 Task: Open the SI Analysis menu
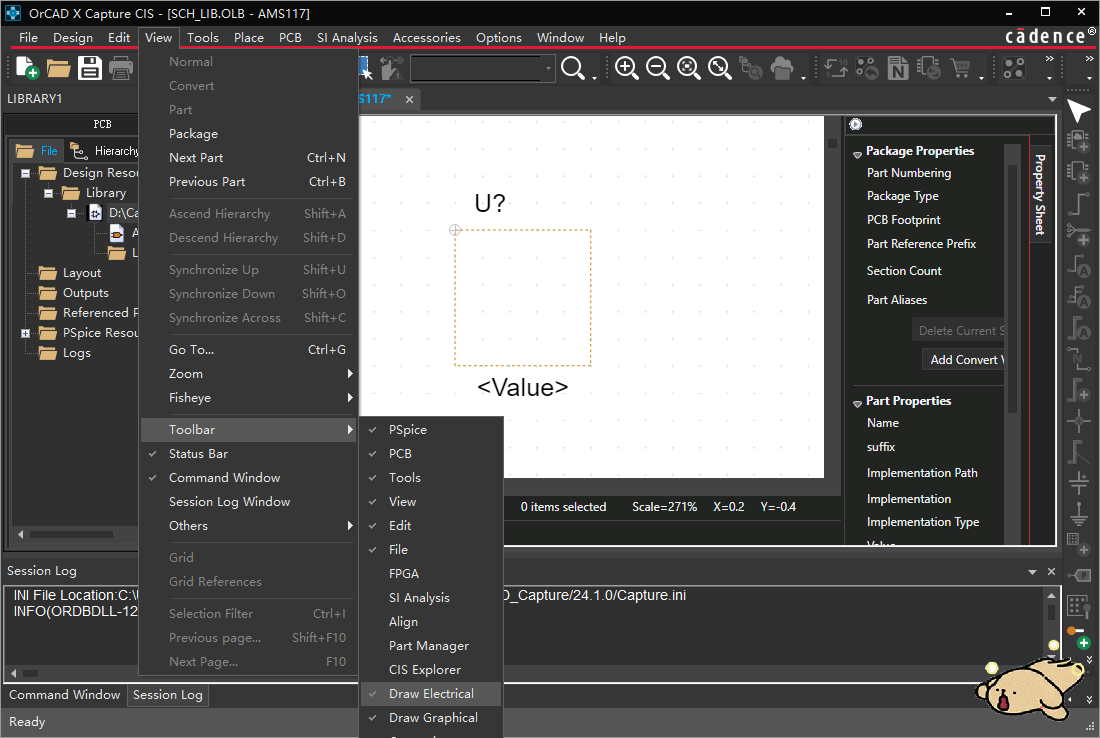click(347, 38)
